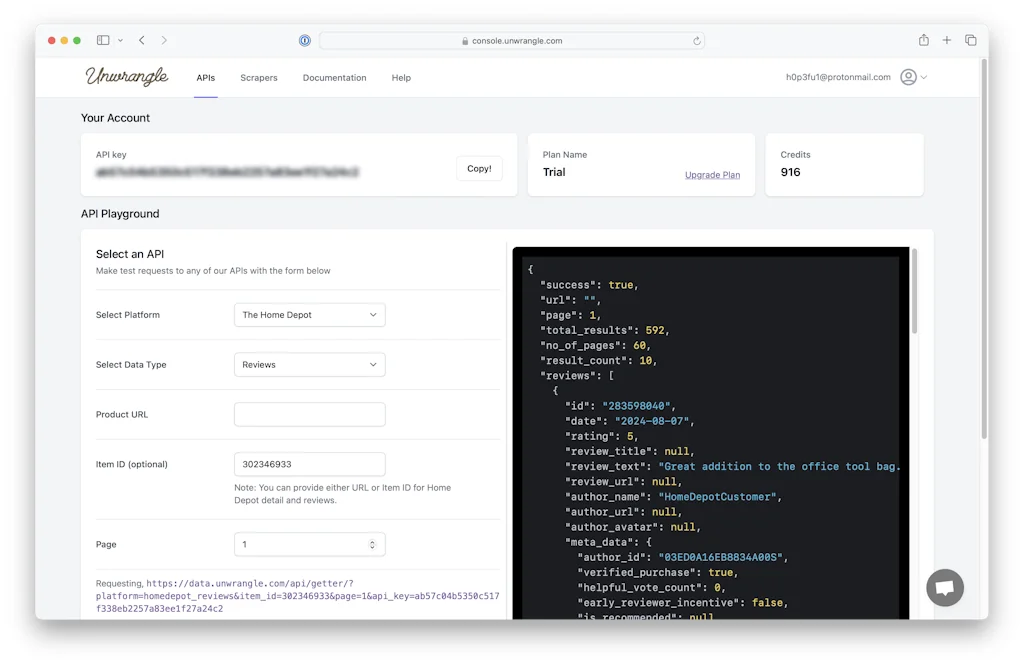Click the date "2024-08-07" value

click(x=652, y=421)
